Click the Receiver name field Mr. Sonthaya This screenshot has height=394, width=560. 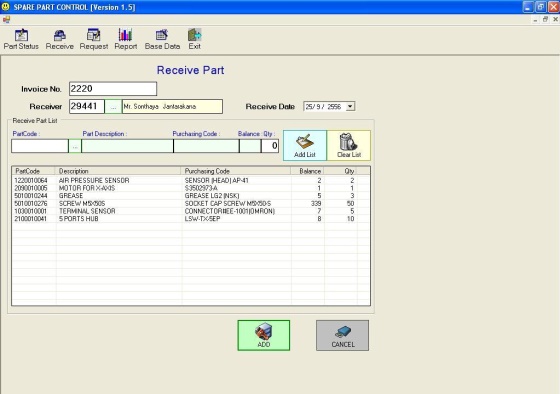(x=172, y=106)
